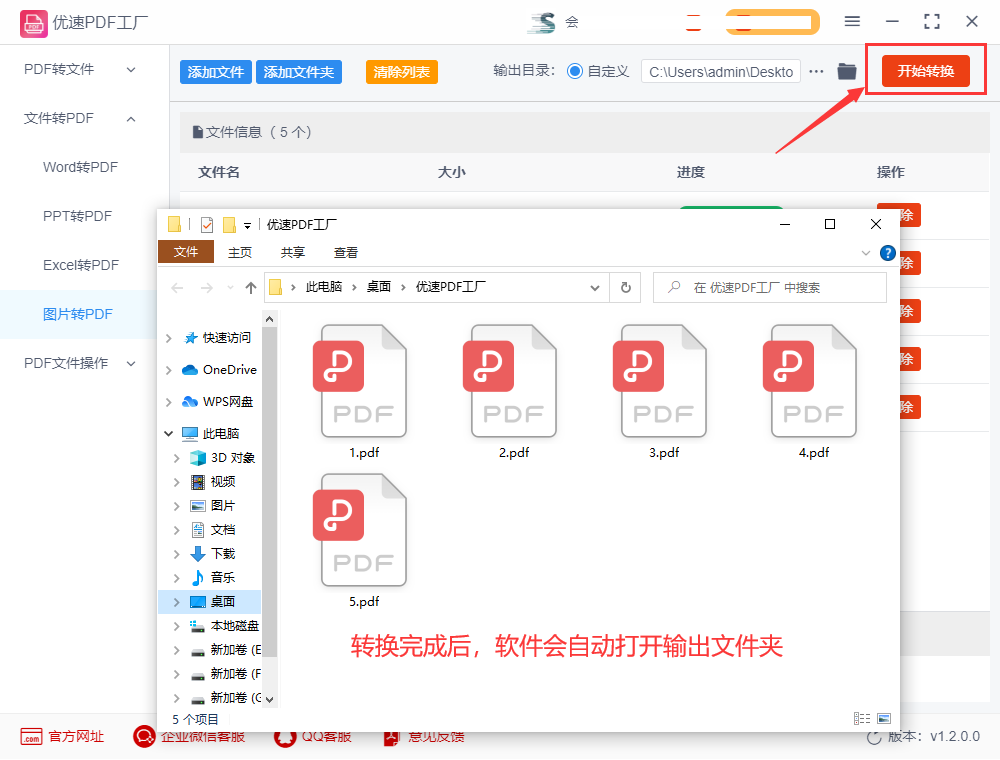Screen dimensions: 1000x760
Task: Open the 共享 ribbon tab
Action: click(293, 252)
